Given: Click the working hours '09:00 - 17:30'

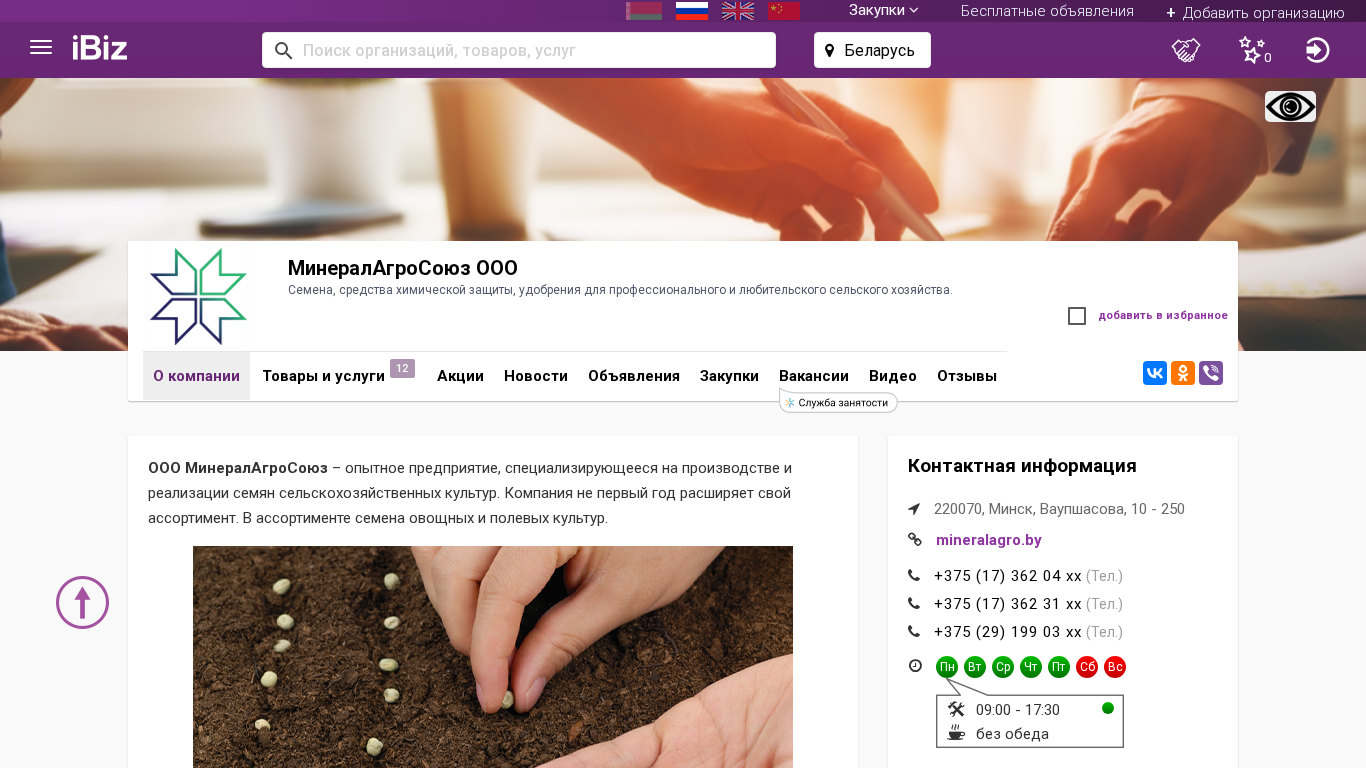Looking at the screenshot, I should click(x=1018, y=710).
